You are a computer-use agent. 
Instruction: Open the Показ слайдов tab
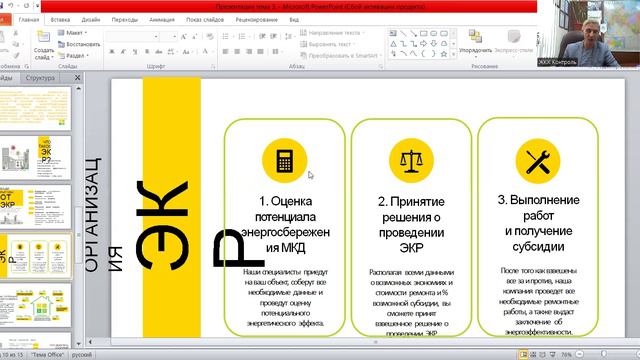[x=205, y=20]
